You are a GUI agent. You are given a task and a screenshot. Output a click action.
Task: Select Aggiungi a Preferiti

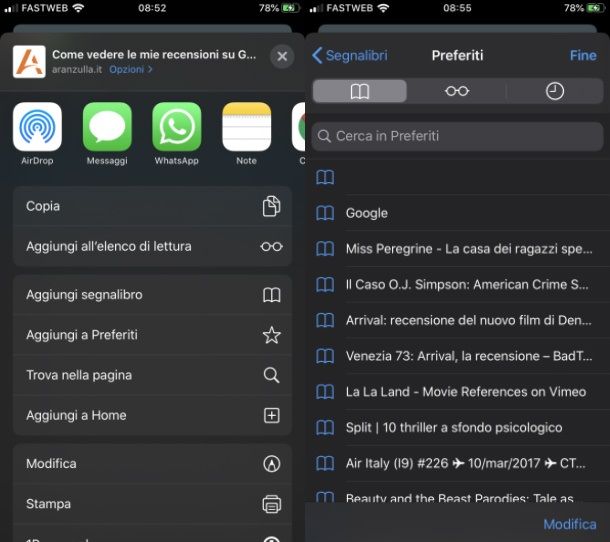(x=152, y=335)
